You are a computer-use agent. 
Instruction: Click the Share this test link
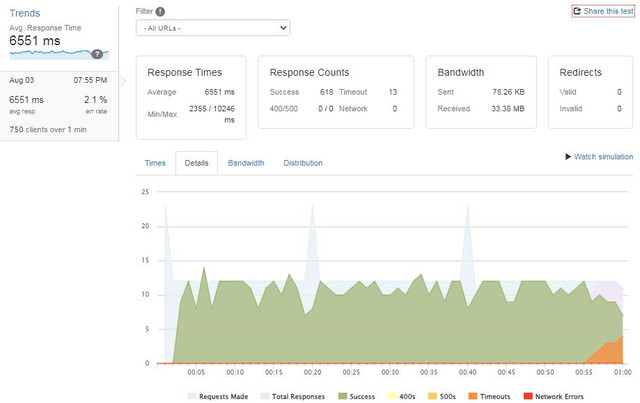pos(608,11)
